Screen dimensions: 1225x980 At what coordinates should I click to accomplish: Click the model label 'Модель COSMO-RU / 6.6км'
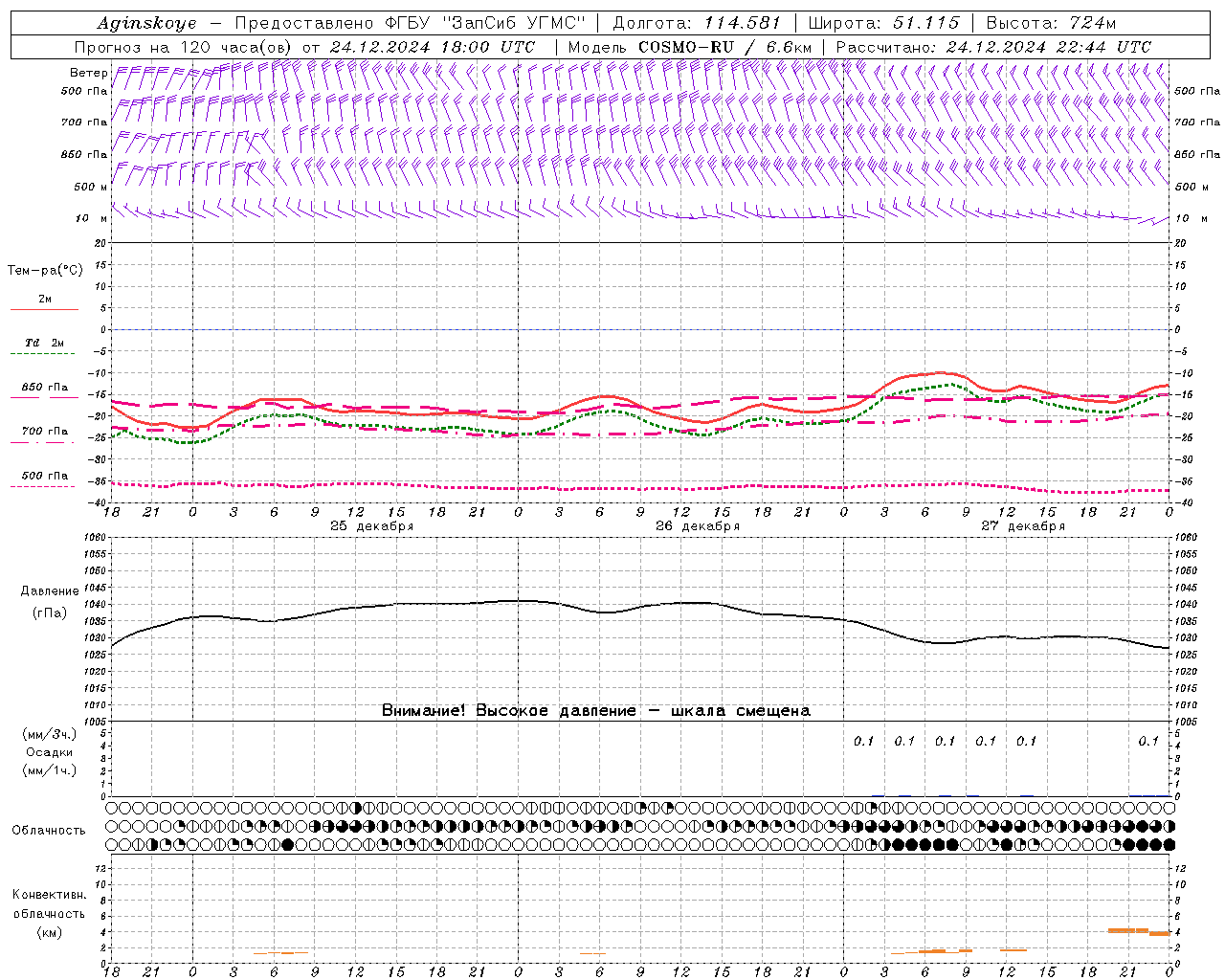(x=689, y=47)
